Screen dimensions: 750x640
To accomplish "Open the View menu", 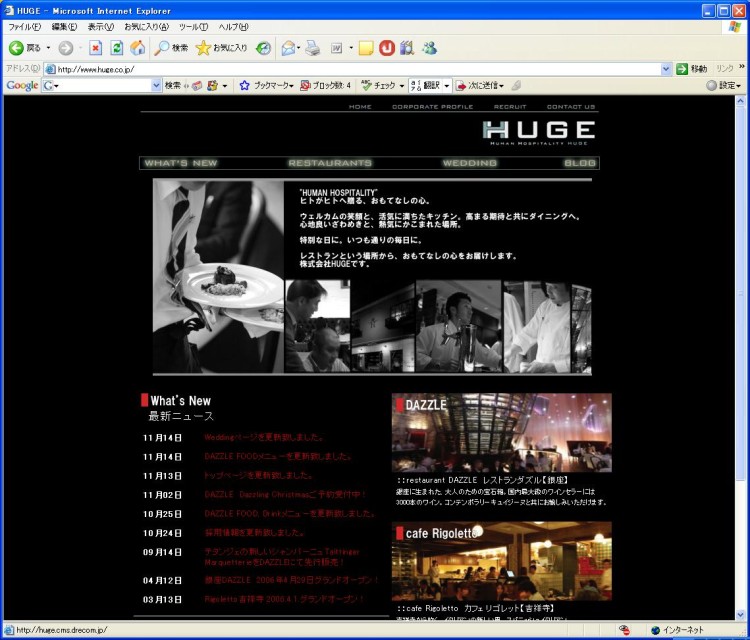I will click(100, 27).
